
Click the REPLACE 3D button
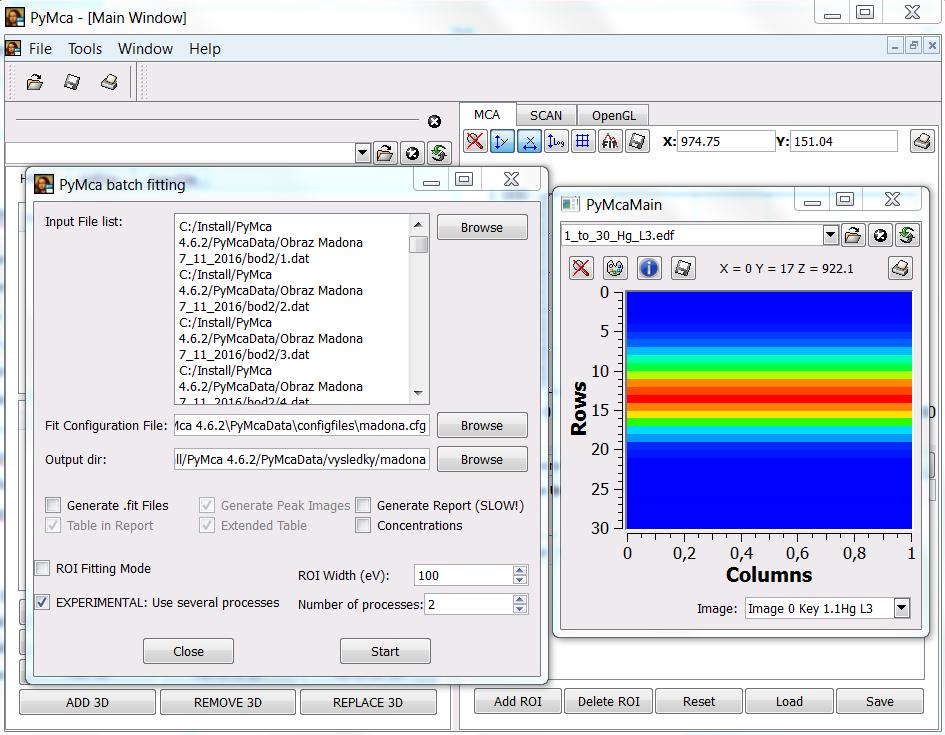click(368, 702)
